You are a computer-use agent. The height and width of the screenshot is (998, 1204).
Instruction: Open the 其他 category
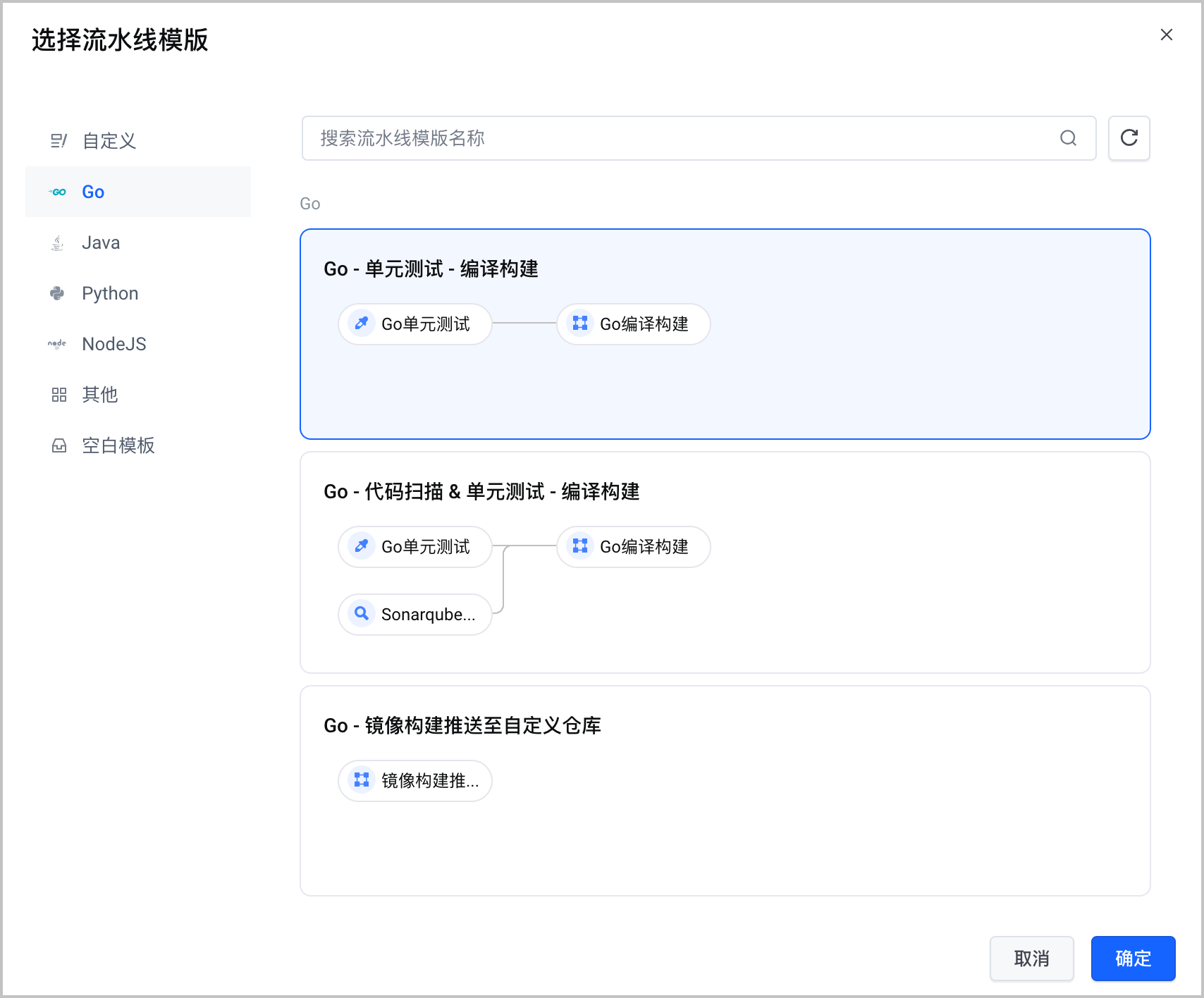138,395
